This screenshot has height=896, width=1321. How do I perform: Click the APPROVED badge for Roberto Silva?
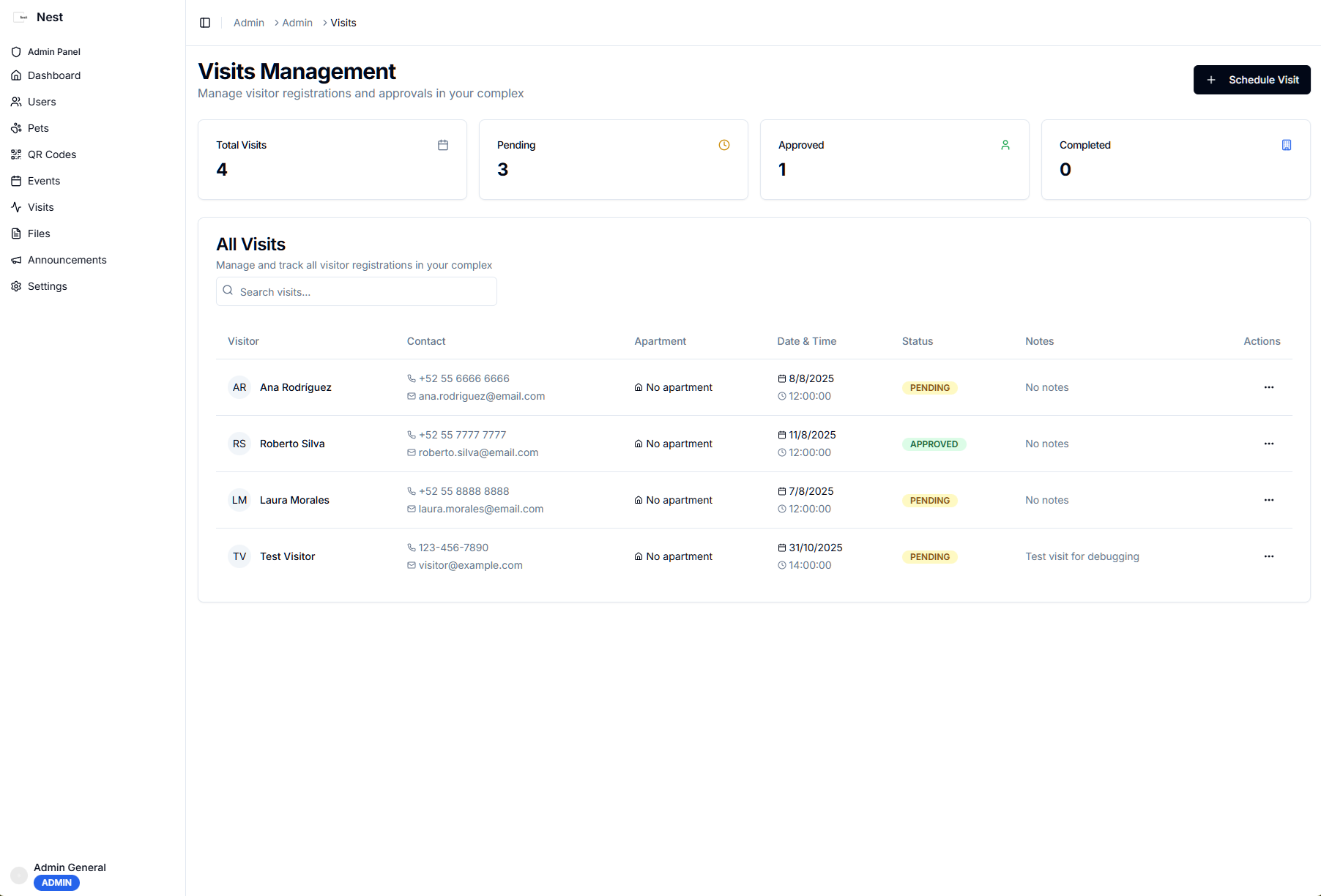pos(934,444)
